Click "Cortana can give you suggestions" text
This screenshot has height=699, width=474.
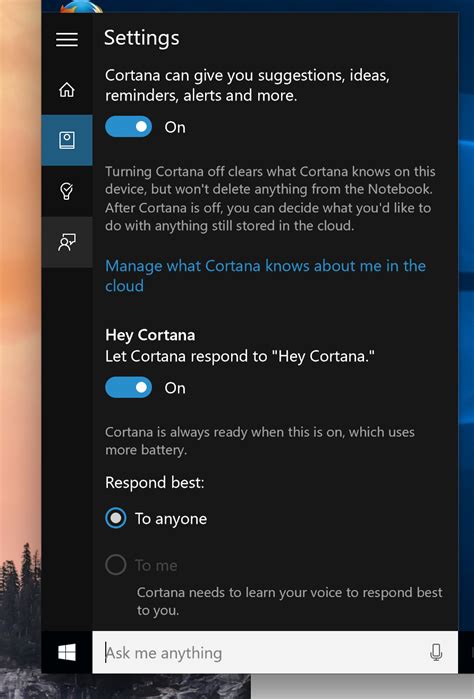pos(247,85)
